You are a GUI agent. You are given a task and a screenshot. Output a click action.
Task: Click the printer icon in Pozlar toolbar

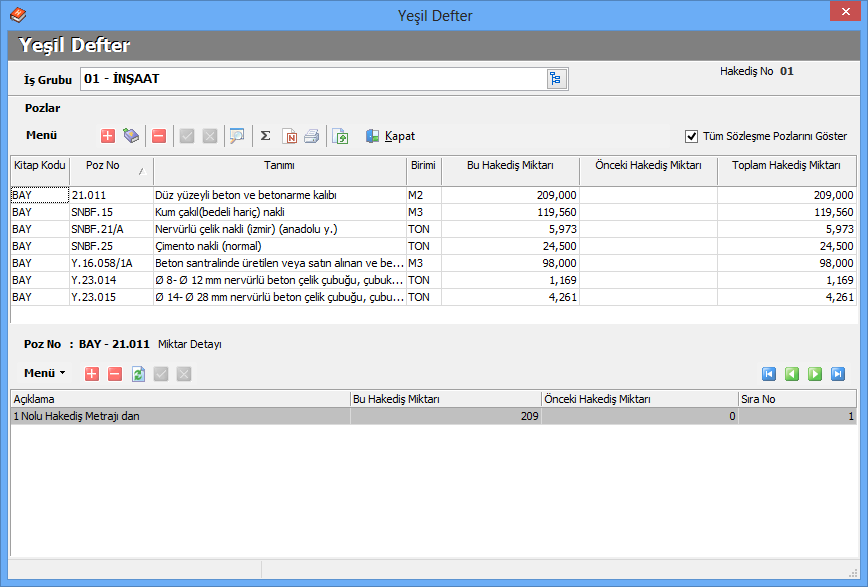tap(312, 136)
